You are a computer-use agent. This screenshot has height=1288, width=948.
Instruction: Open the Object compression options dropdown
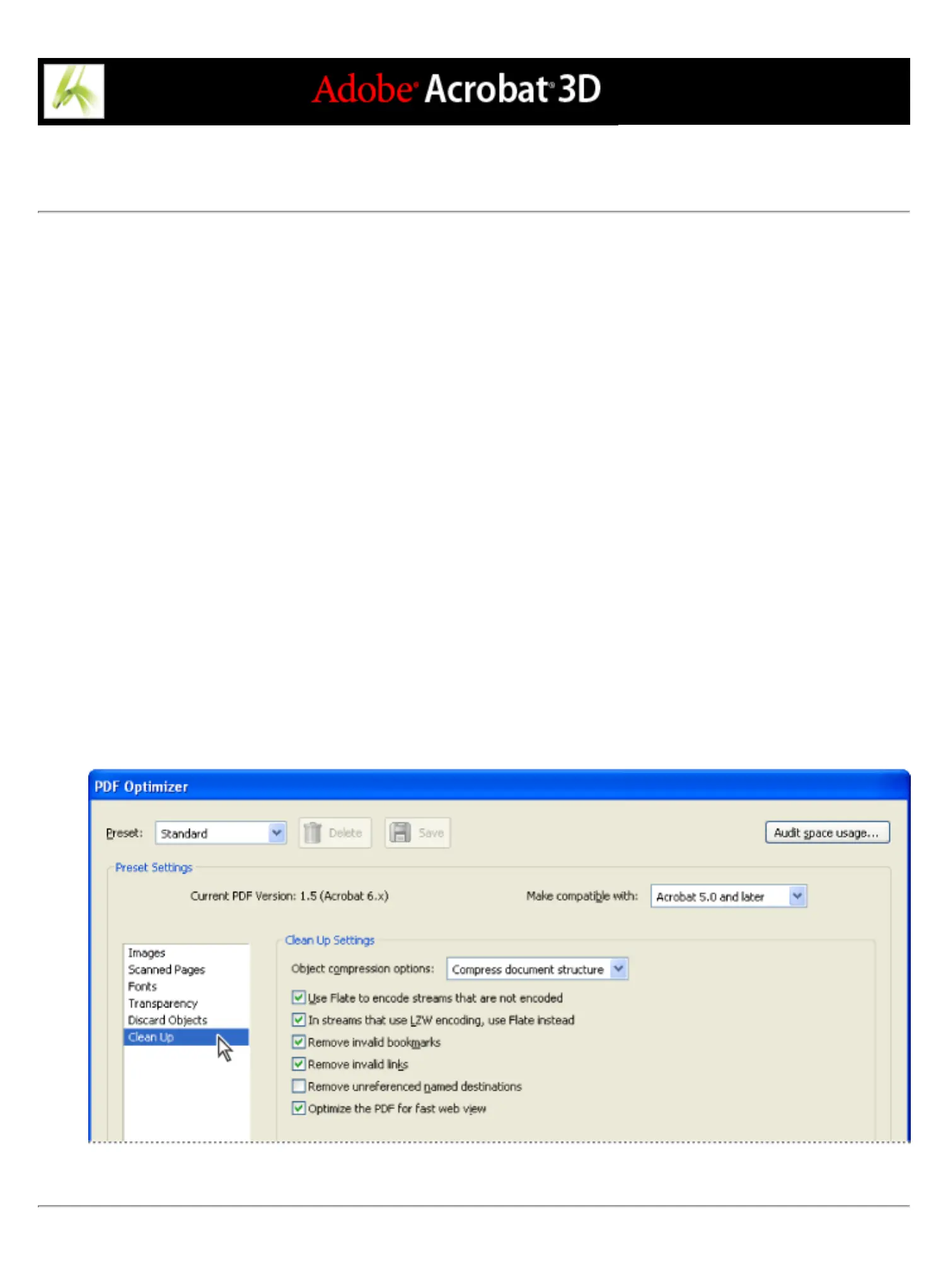click(x=537, y=969)
